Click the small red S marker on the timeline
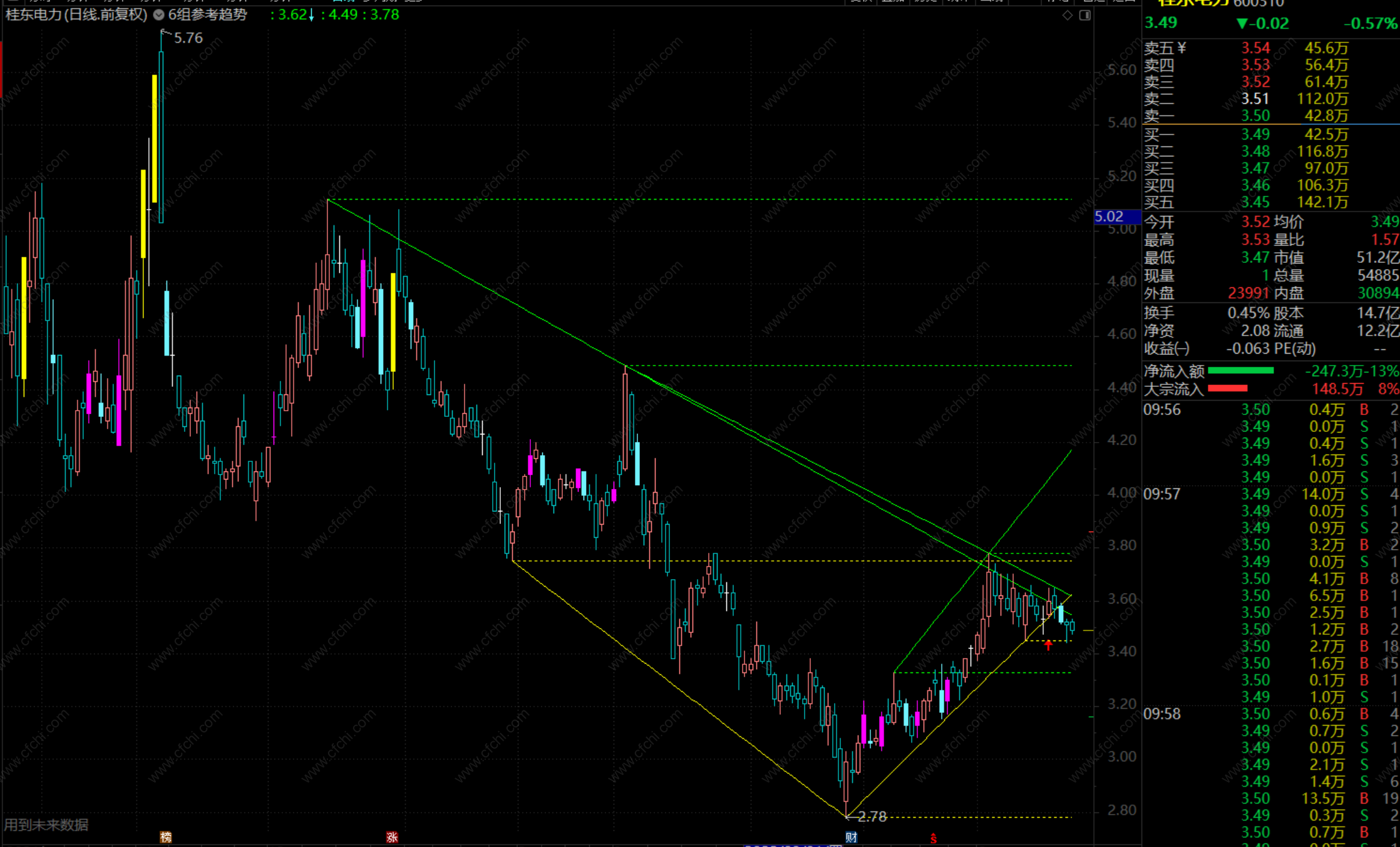The height and width of the screenshot is (847, 1400). [x=933, y=838]
